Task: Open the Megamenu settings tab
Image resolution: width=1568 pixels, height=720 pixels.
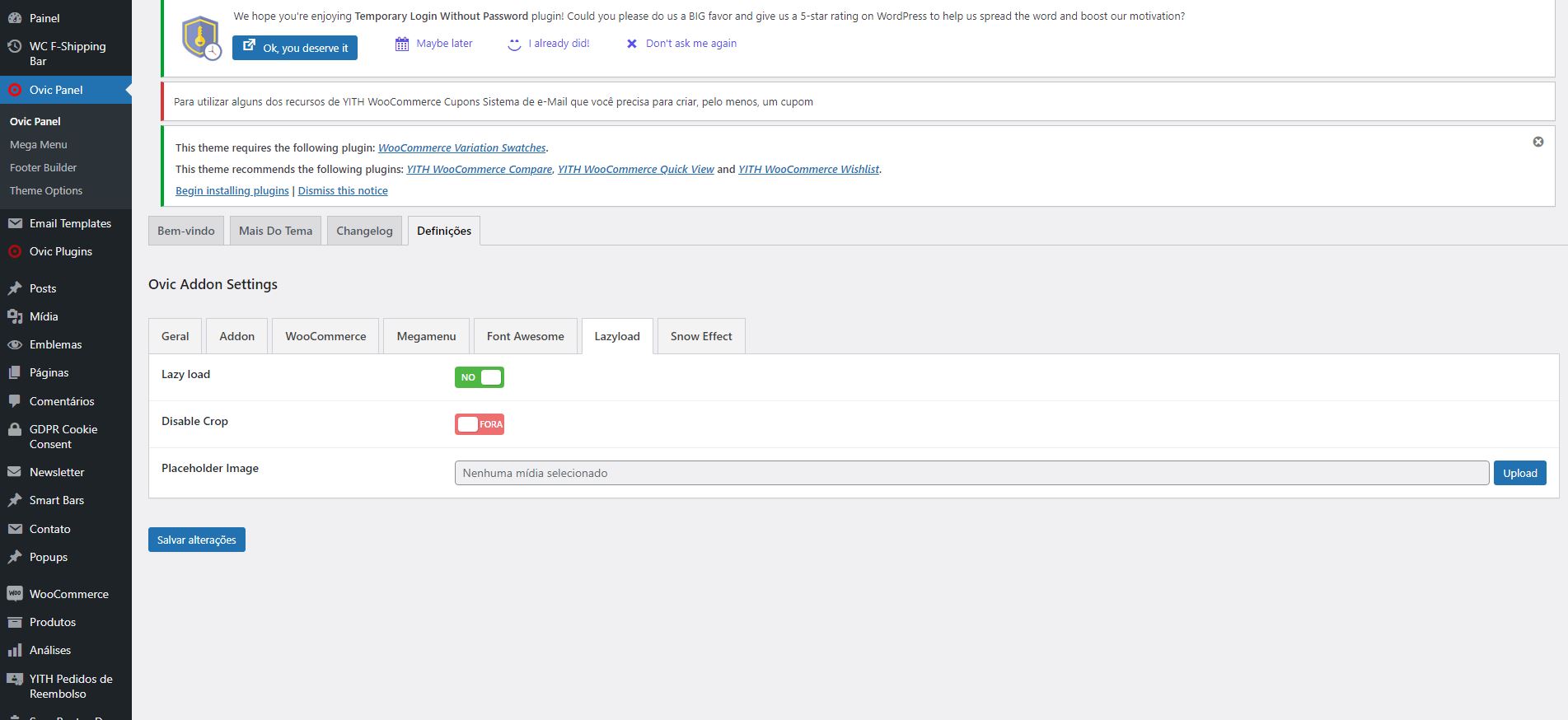Action: (426, 336)
